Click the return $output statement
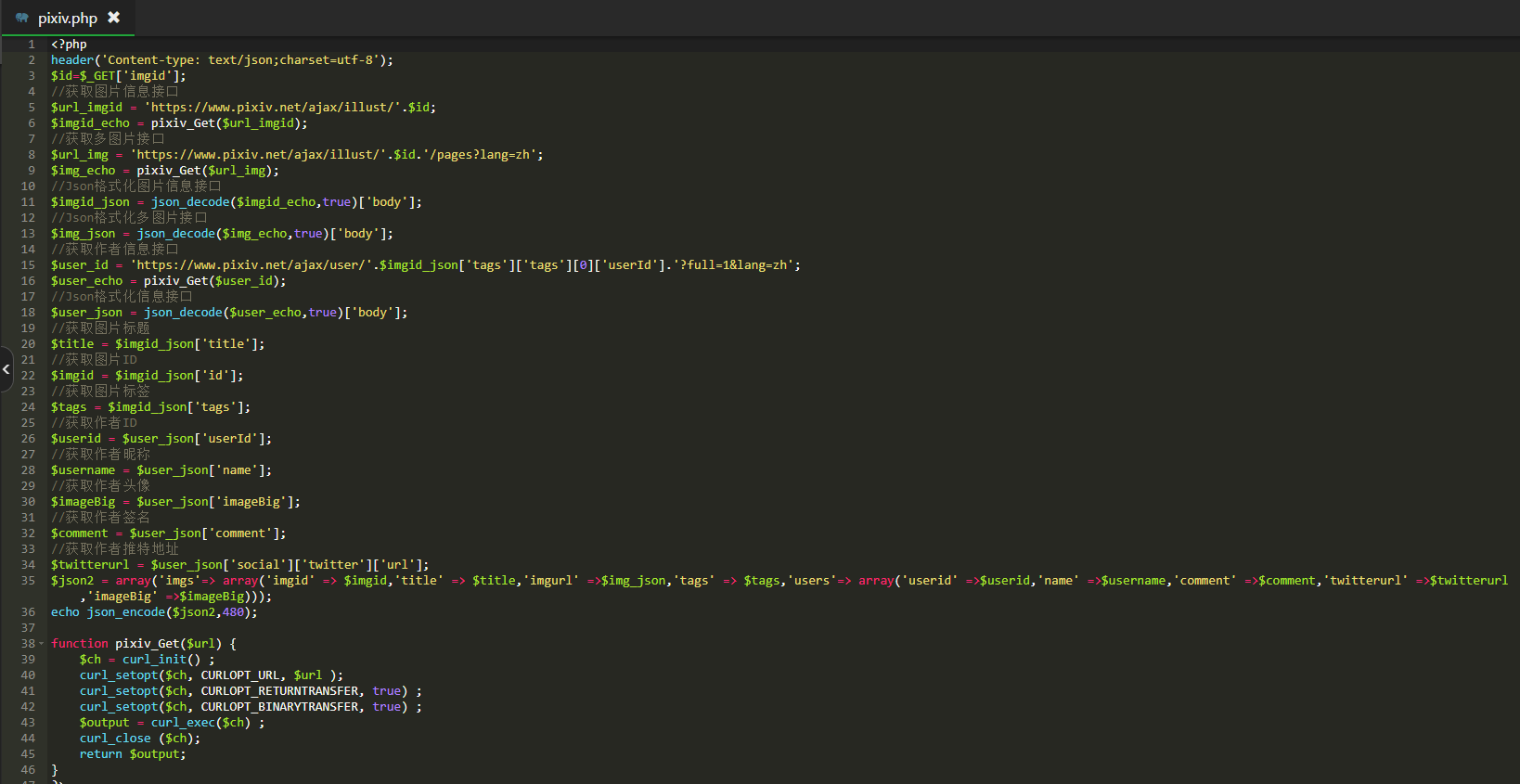 pyautogui.click(x=132, y=754)
